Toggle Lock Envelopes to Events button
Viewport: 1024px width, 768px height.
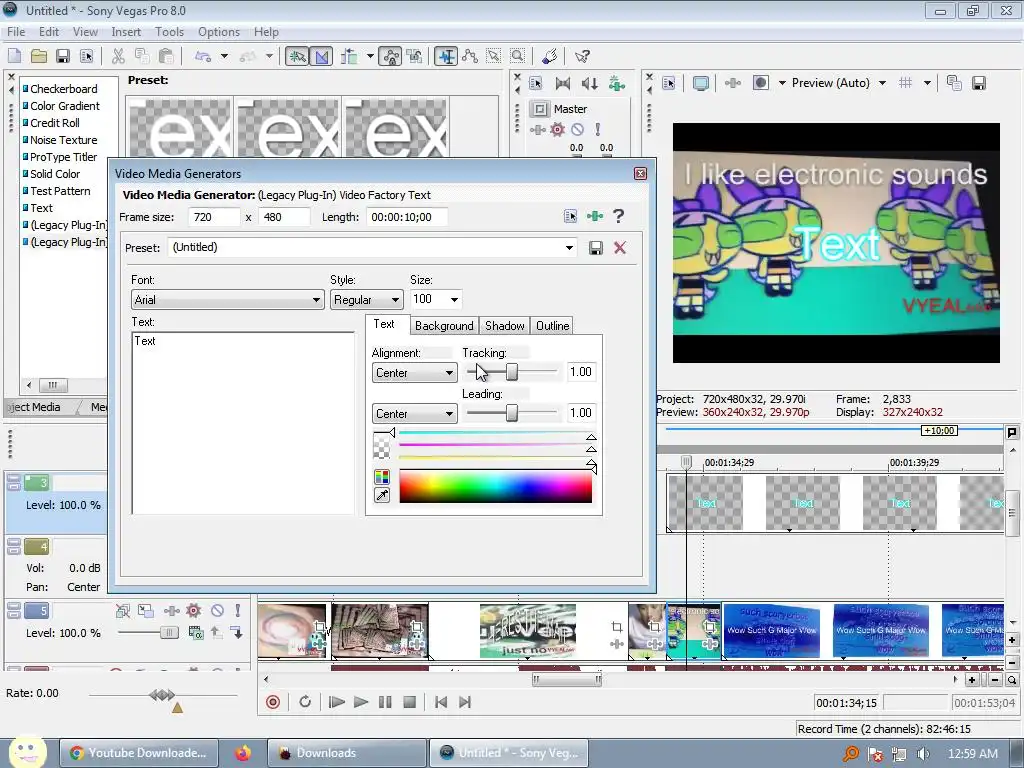(391, 56)
